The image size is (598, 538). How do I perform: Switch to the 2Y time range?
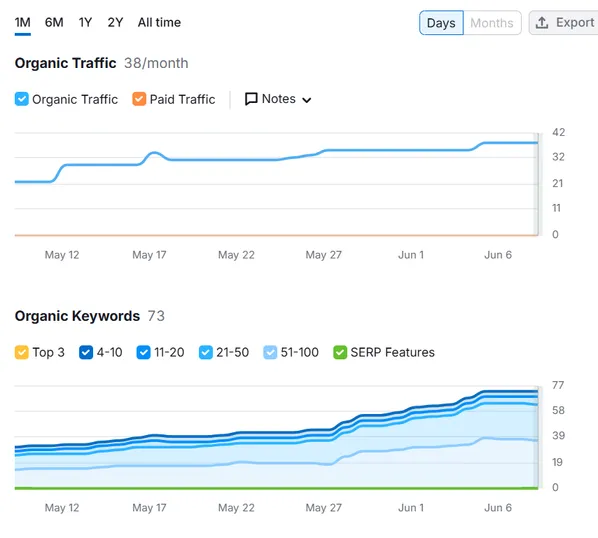coord(115,22)
